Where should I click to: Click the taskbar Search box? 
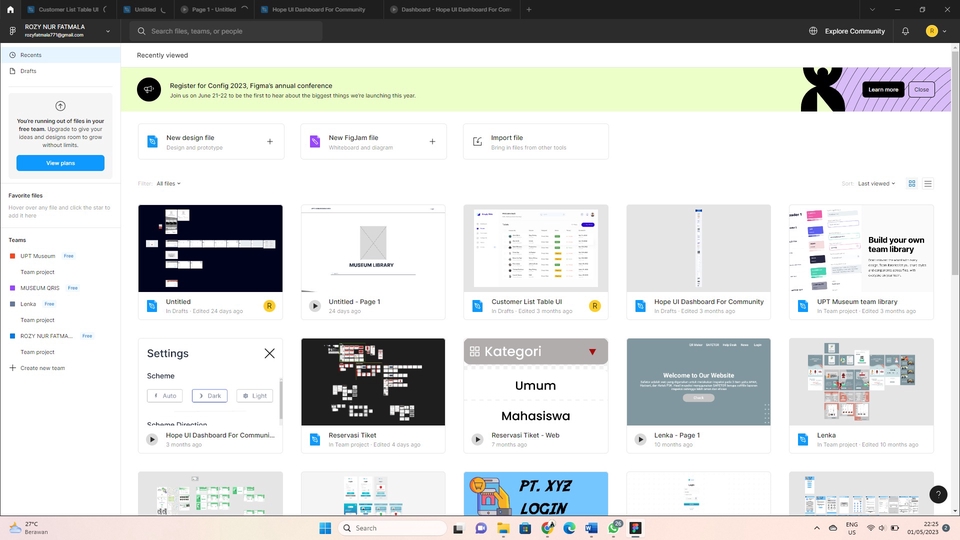[x=392, y=528]
